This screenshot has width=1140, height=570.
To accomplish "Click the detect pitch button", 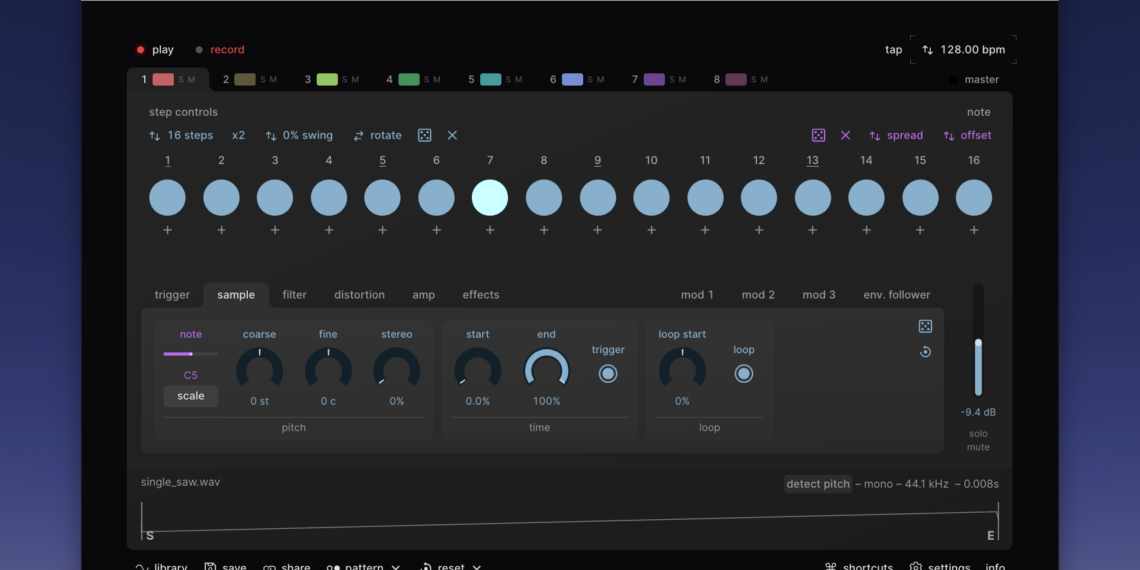I will [x=818, y=484].
